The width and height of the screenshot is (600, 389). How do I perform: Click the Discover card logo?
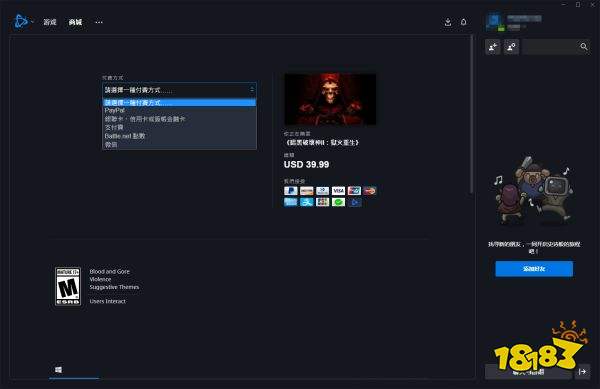pos(307,190)
